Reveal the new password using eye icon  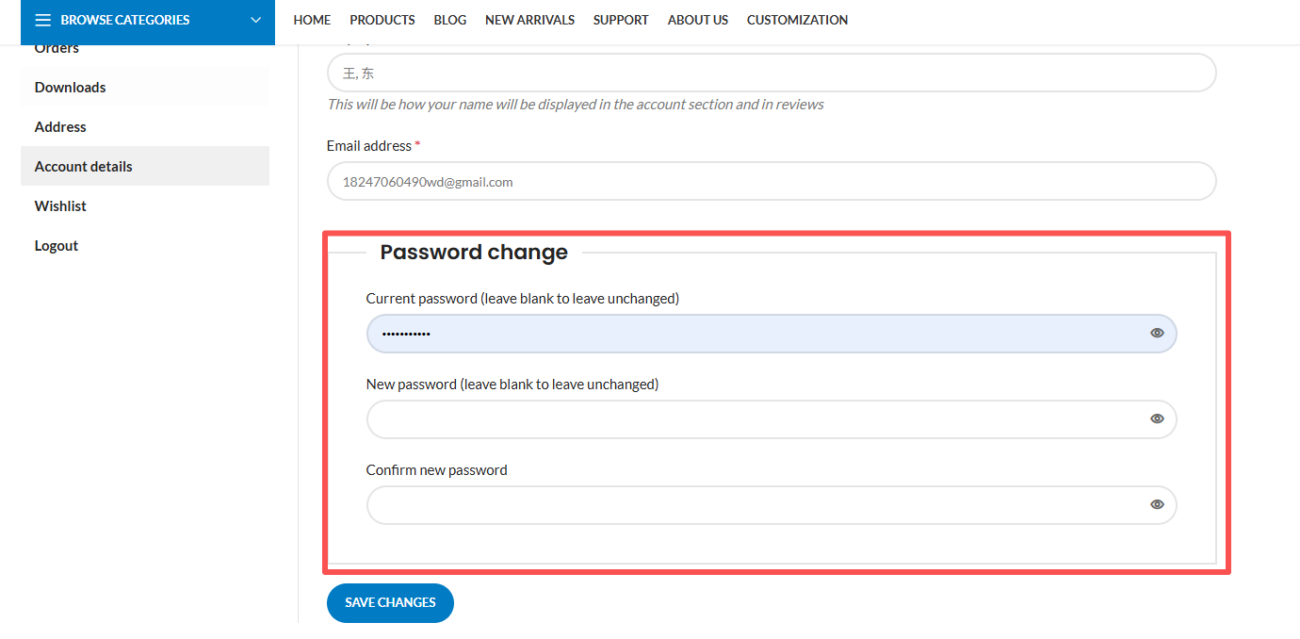coord(1157,419)
